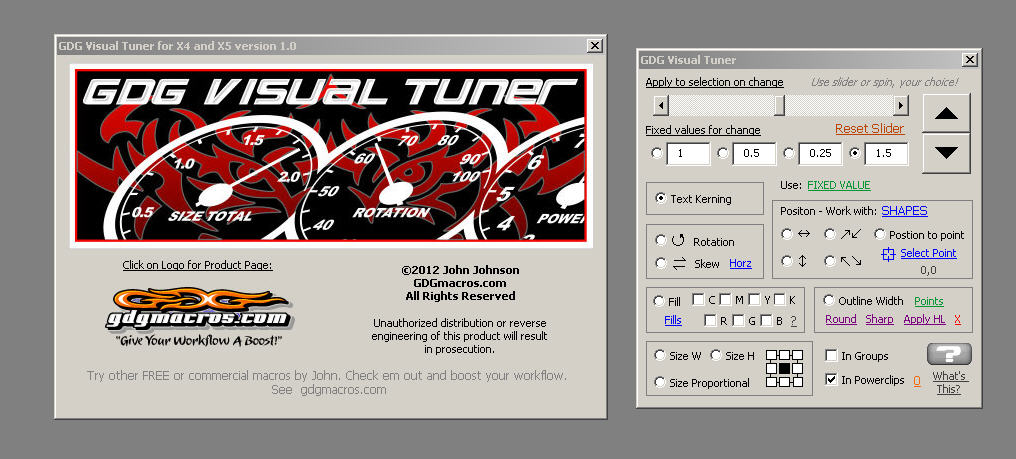
Task: Click the Horz skew link
Action: pos(741,263)
